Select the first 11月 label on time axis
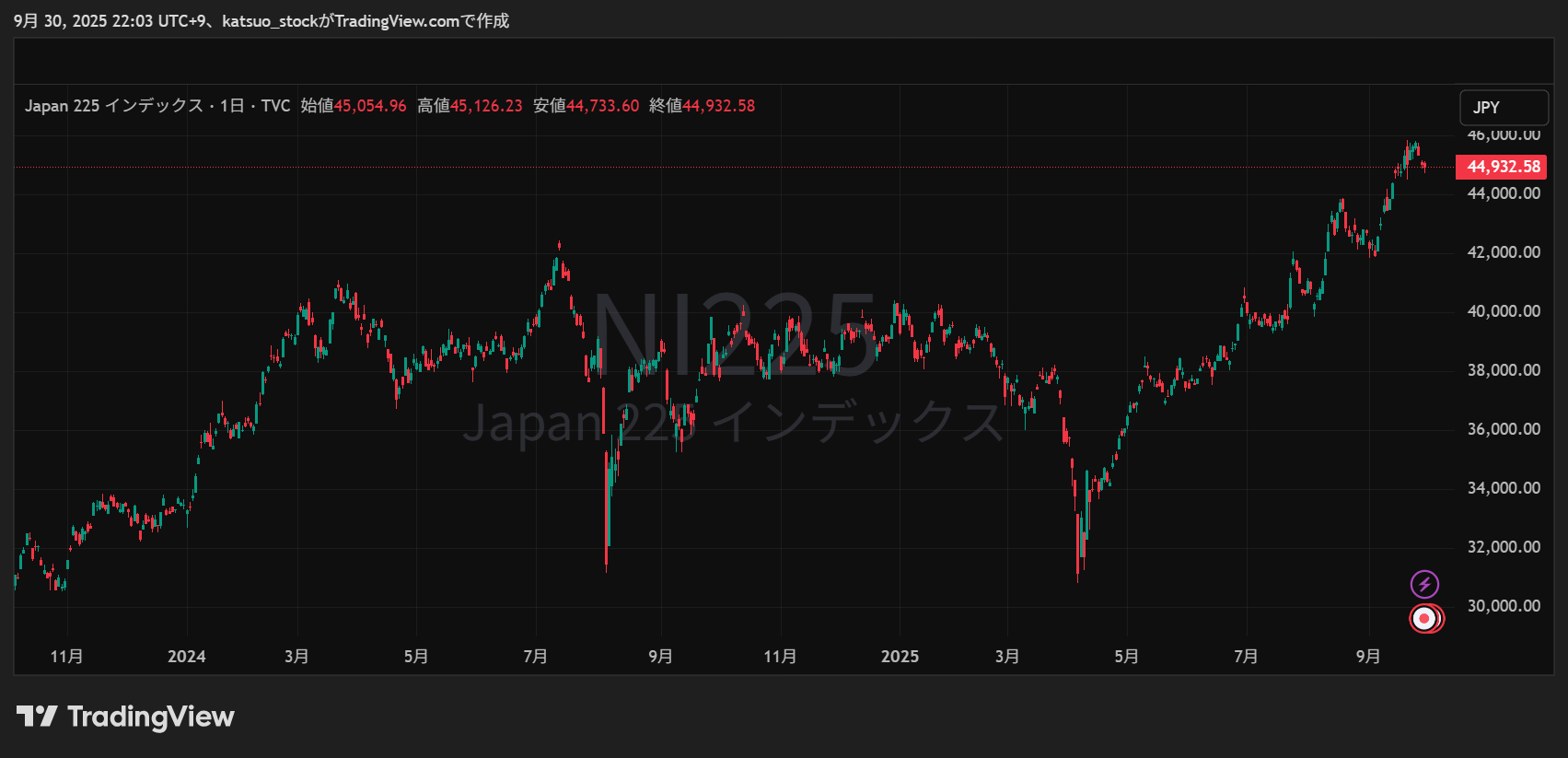 click(66, 656)
